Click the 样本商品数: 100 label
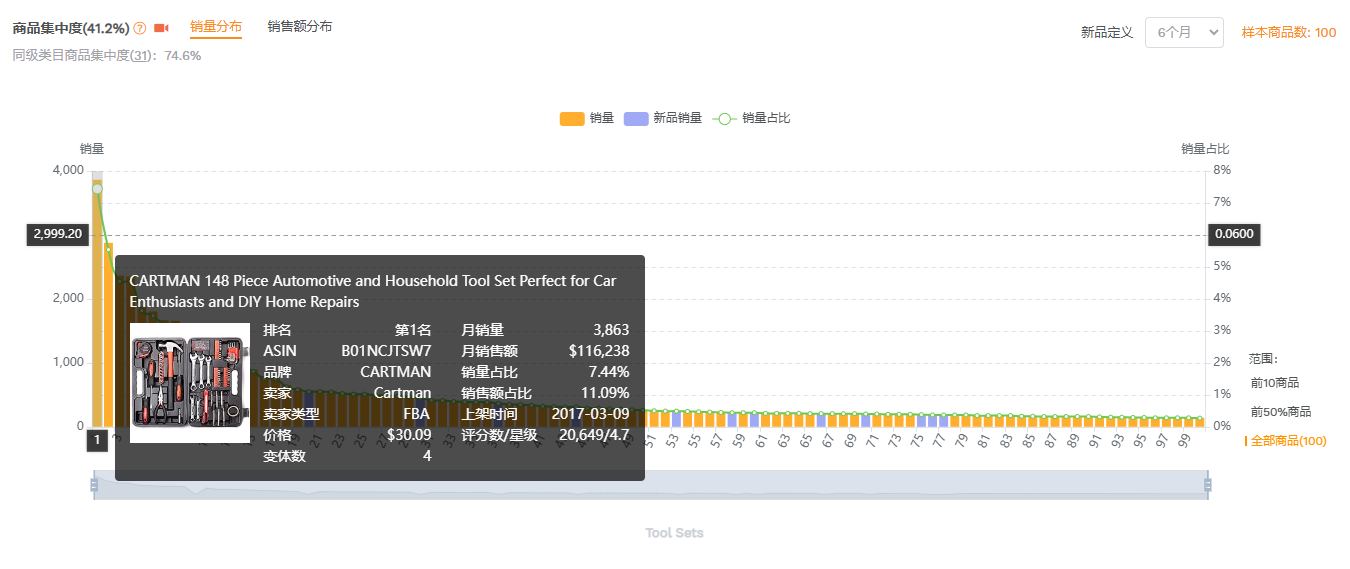 point(1288,32)
